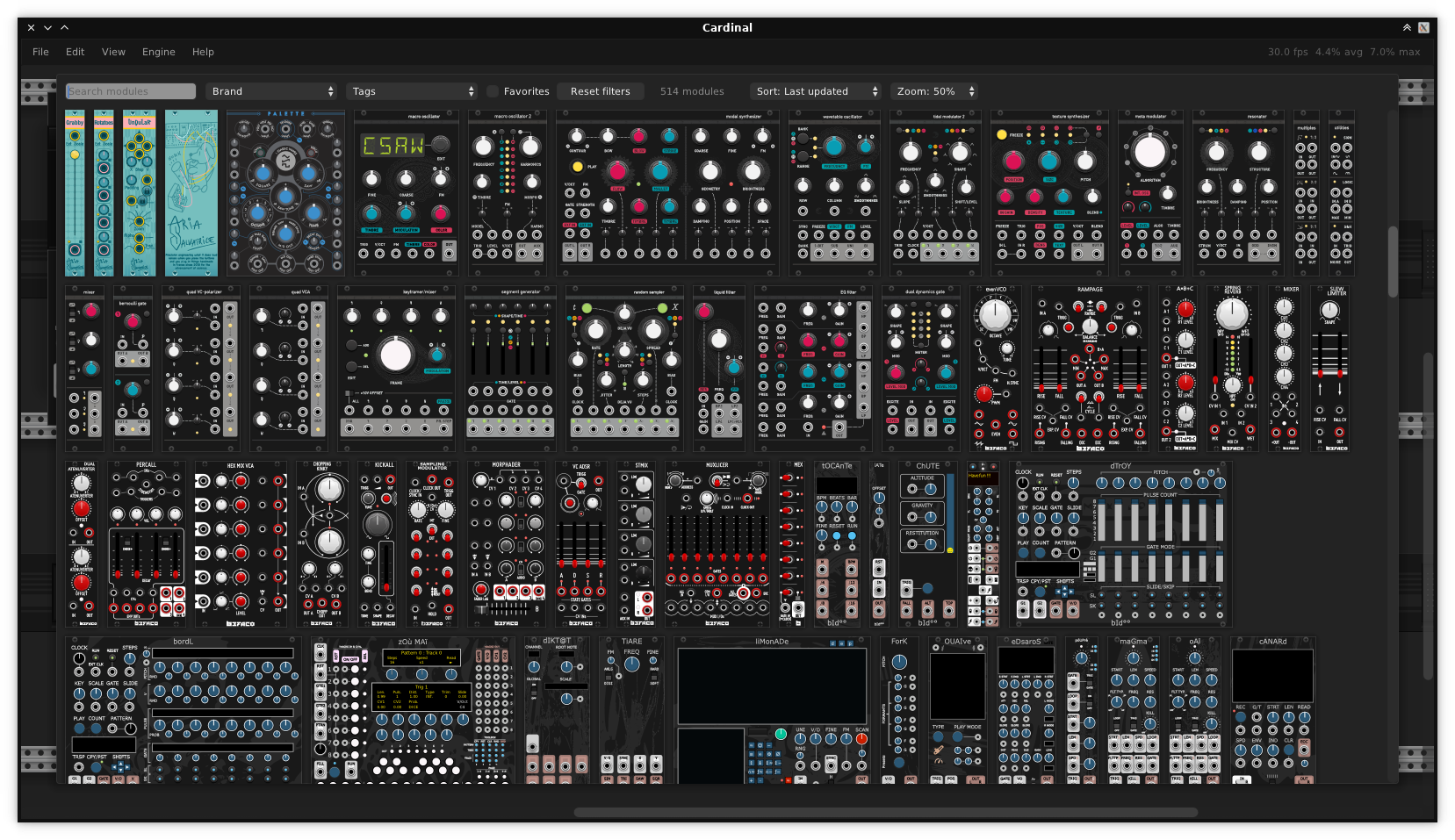This screenshot has width=1455, height=840.
Task: Open the Engine menu
Action: click(x=159, y=52)
